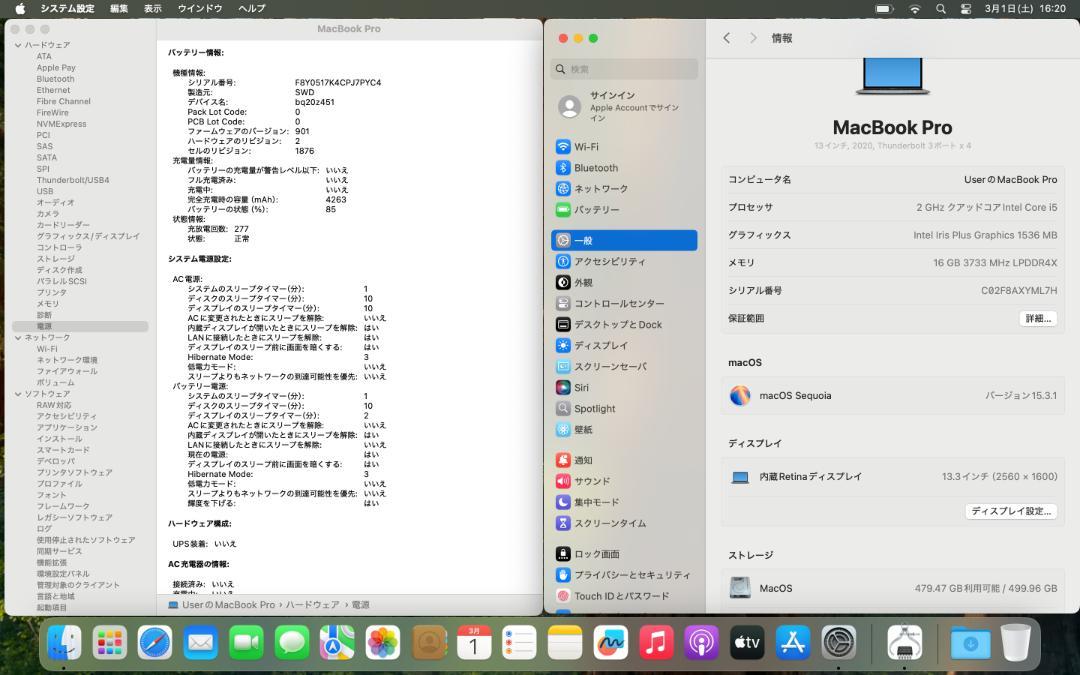Select NVMExpress in hardware list
This screenshot has height=675, width=1080.
pyautogui.click(x=61, y=124)
